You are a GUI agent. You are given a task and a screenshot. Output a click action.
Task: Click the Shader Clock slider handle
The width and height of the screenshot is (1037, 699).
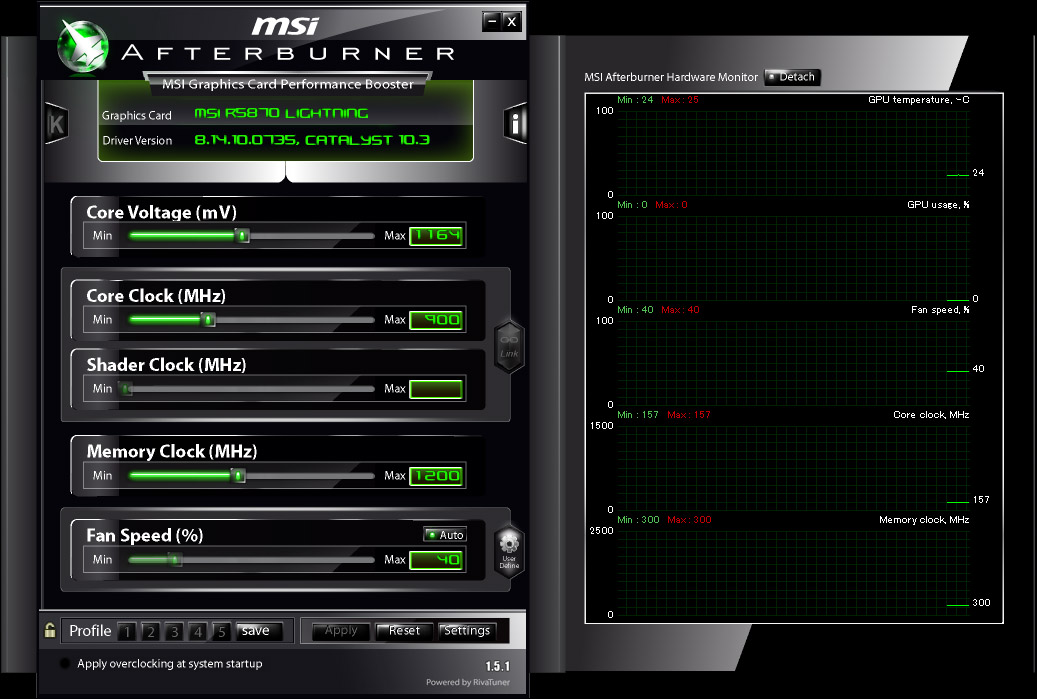[x=126, y=389]
